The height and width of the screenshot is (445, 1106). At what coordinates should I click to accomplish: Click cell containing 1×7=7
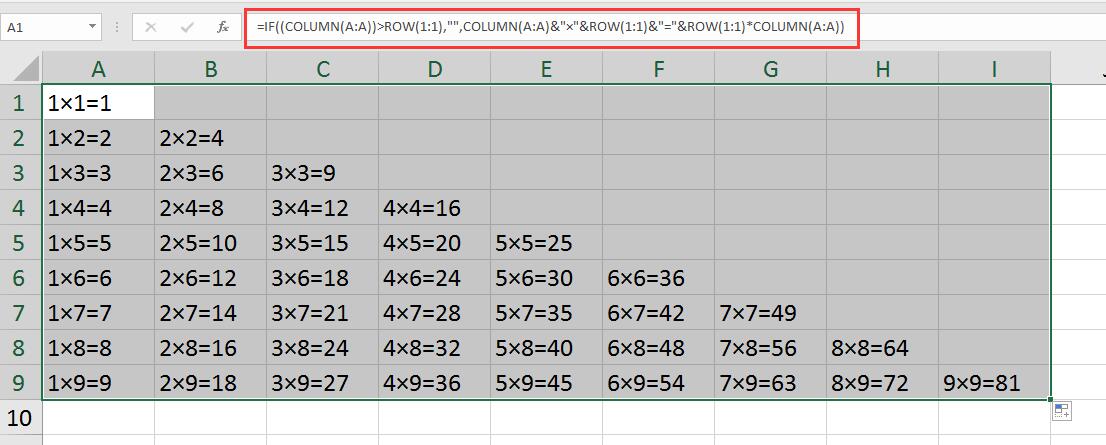(x=98, y=312)
